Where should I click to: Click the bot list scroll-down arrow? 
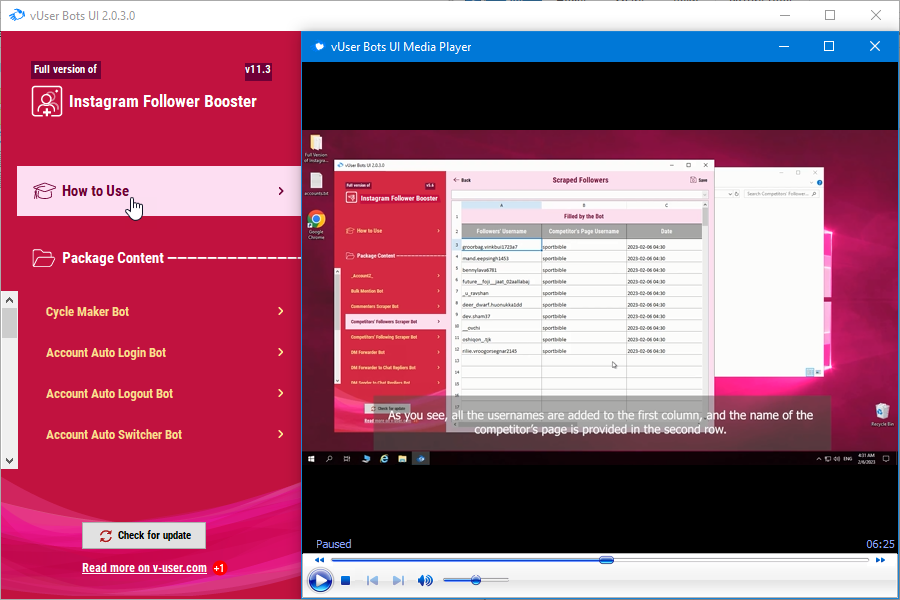tap(9, 460)
